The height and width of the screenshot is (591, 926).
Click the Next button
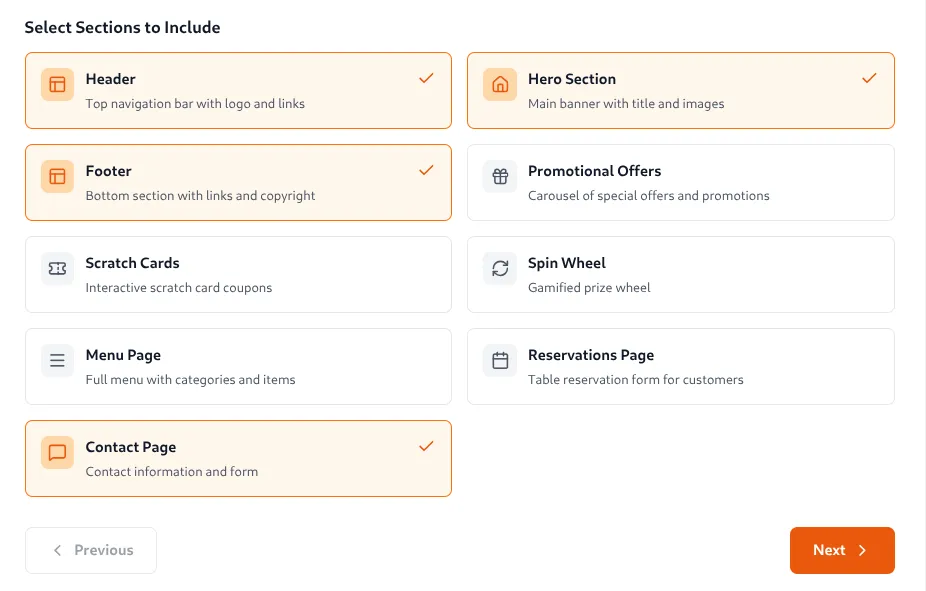[x=842, y=550]
